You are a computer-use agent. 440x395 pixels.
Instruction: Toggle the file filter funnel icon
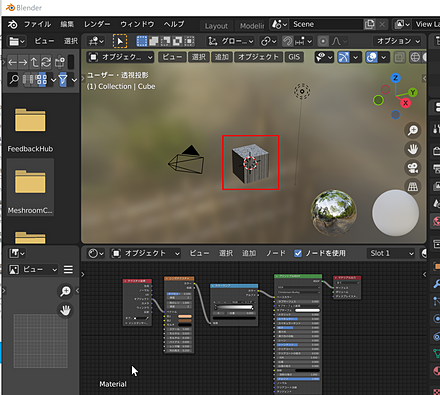point(63,79)
